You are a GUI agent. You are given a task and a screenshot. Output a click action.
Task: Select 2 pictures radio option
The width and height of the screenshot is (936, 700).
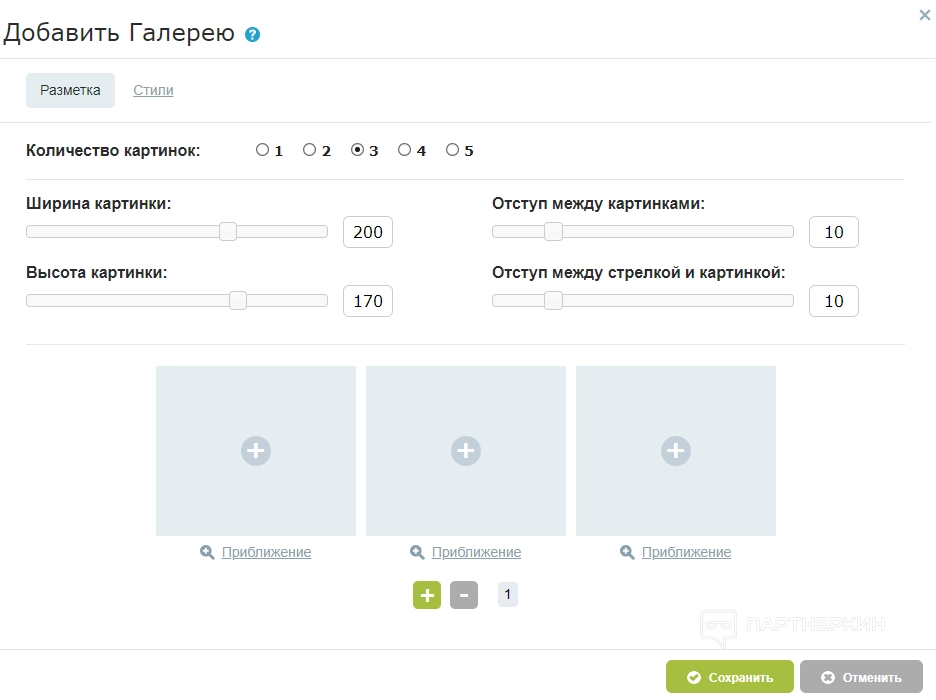point(310,150)
